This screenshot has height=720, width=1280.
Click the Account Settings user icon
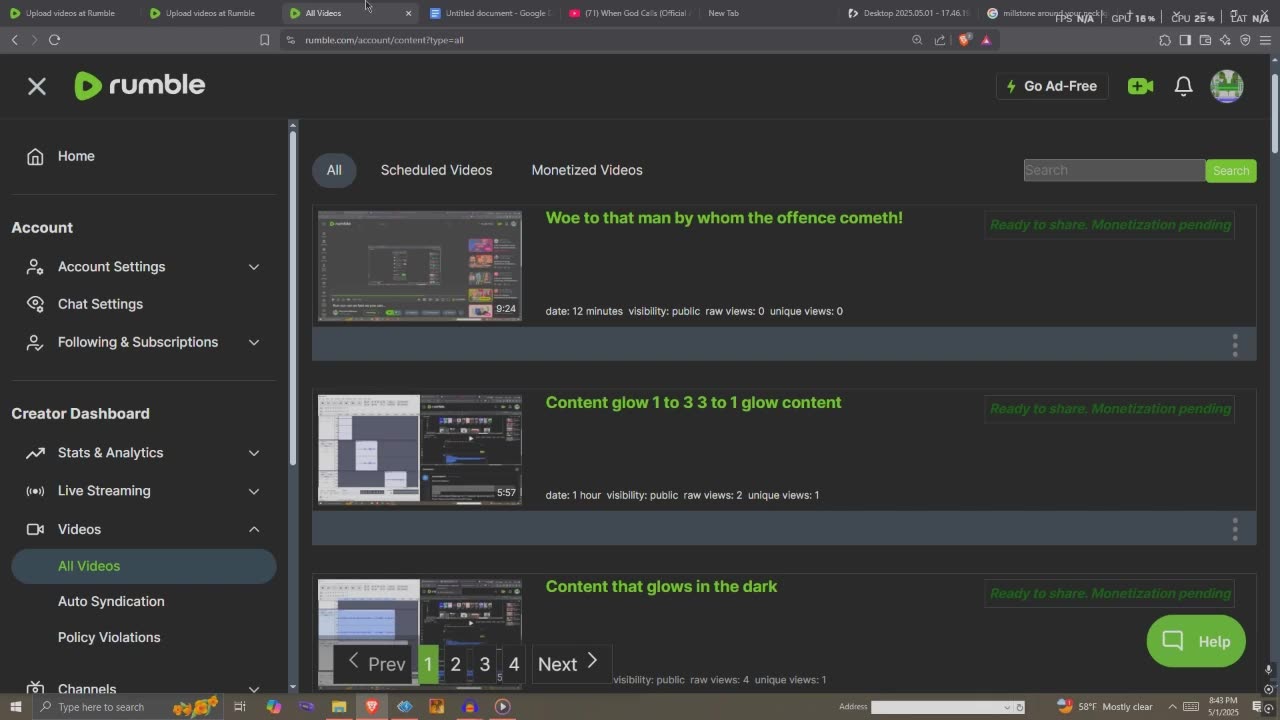click(x=35, y=267)
